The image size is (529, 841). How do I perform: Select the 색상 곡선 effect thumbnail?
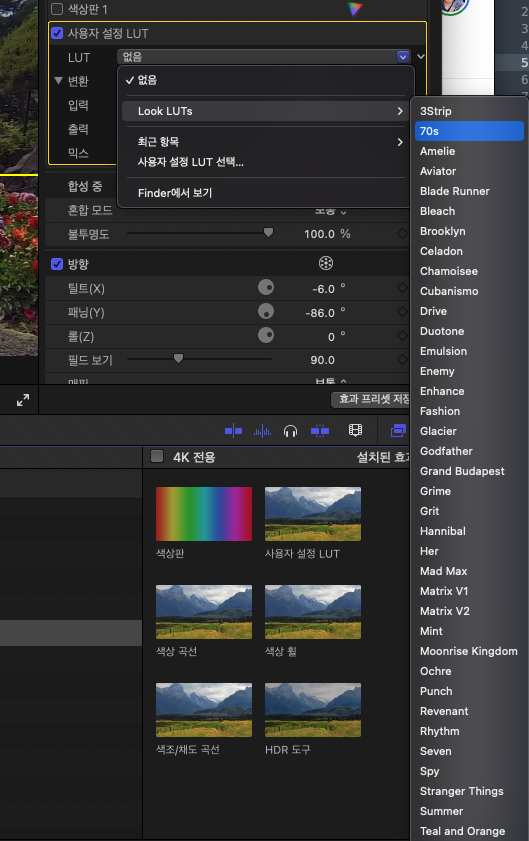point(204,612)
